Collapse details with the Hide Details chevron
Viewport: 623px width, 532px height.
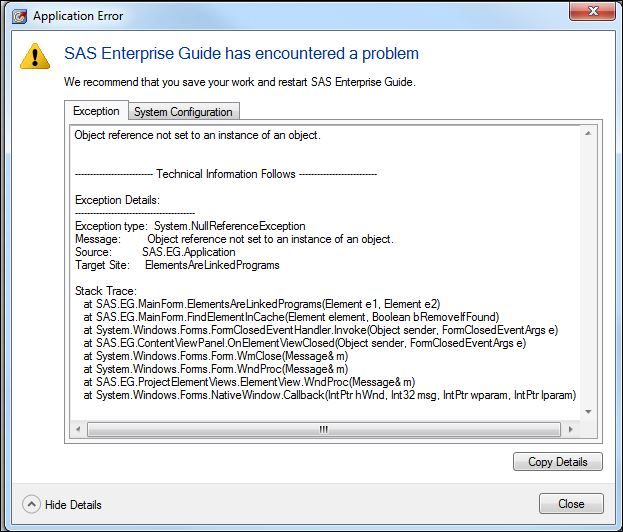pos(31,505)
